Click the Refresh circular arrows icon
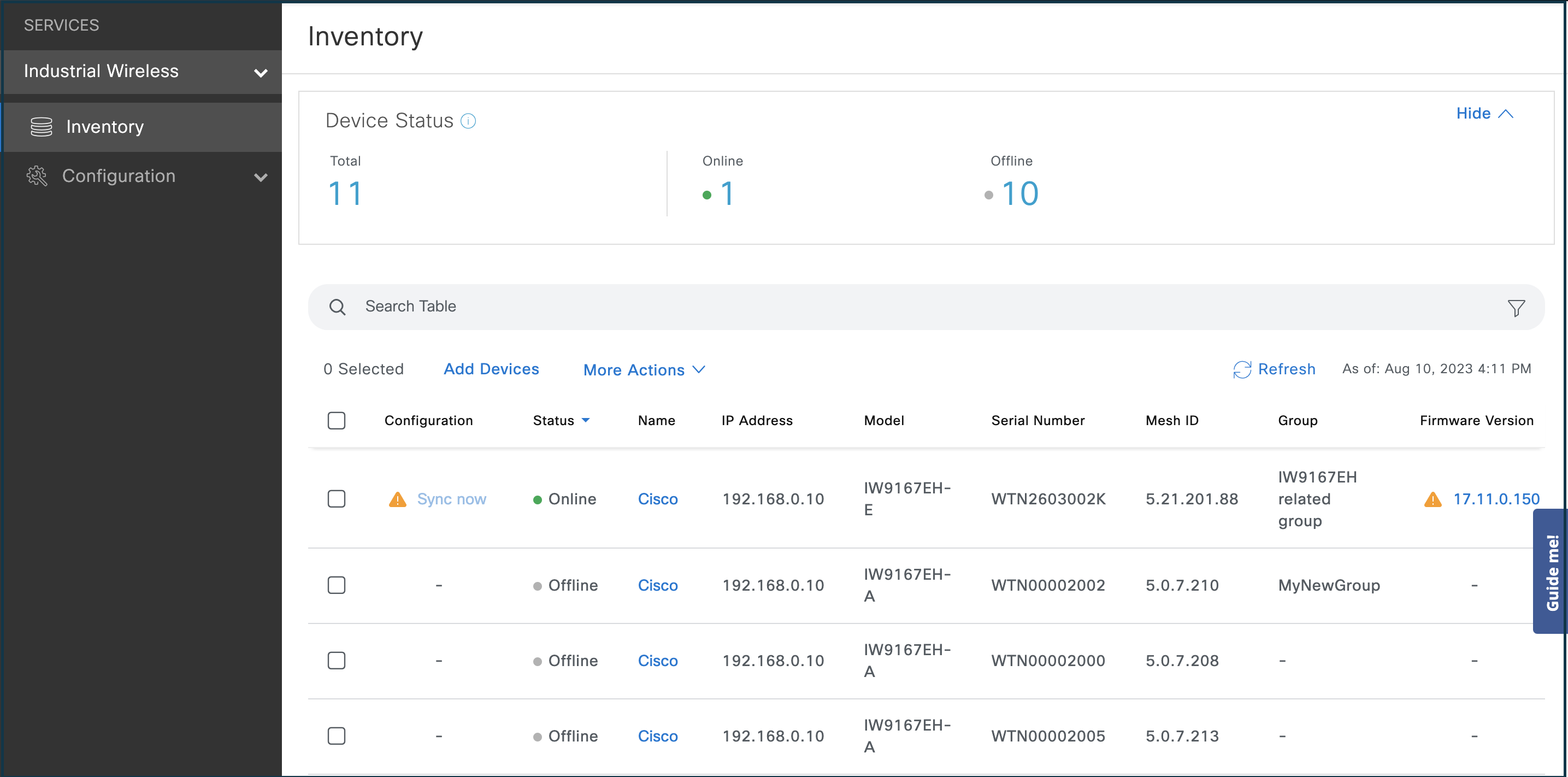1568x777 pixels. [1242, 369]
